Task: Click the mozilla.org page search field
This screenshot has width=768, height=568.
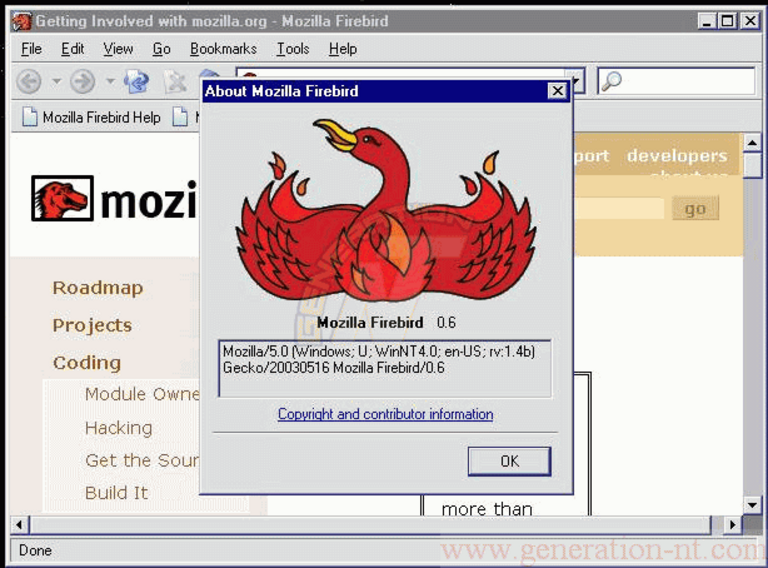Action: click(x=619, y=209)
